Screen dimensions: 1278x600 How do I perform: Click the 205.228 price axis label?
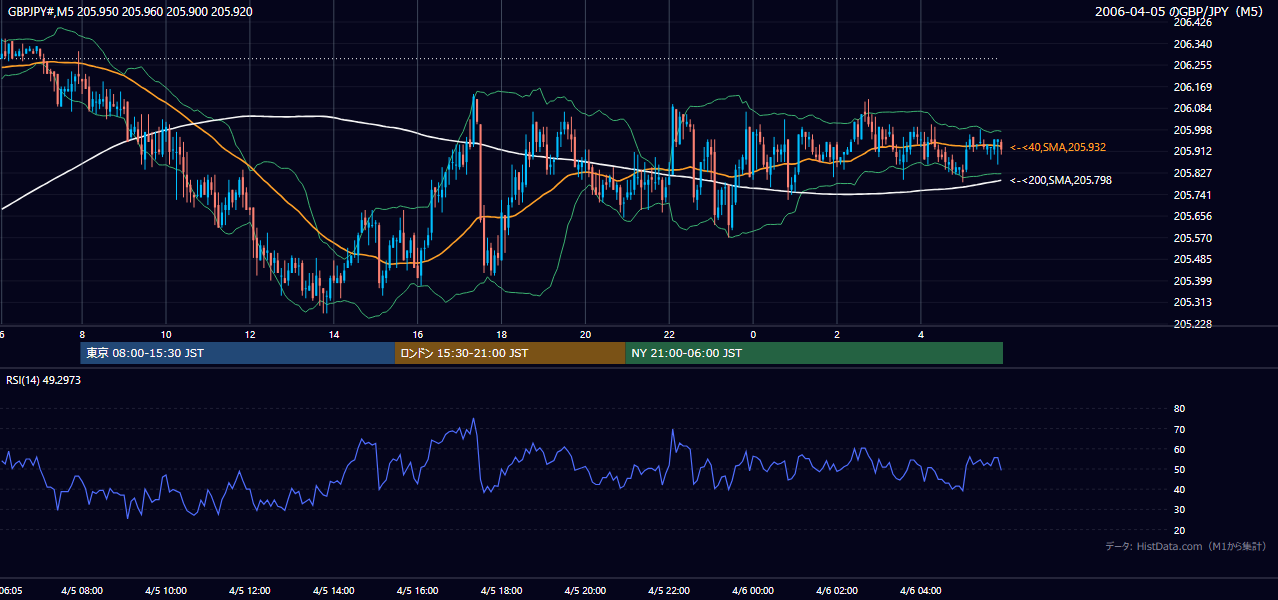click(x=1192, y=324)
